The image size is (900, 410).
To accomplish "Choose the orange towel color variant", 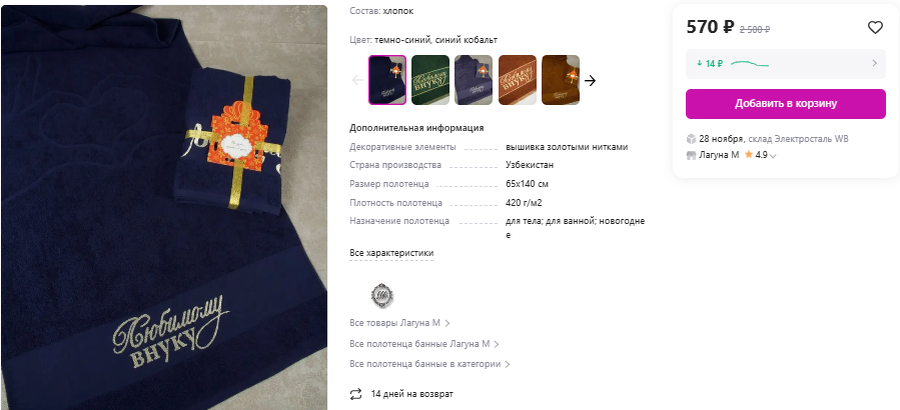I will click(517, 80).
